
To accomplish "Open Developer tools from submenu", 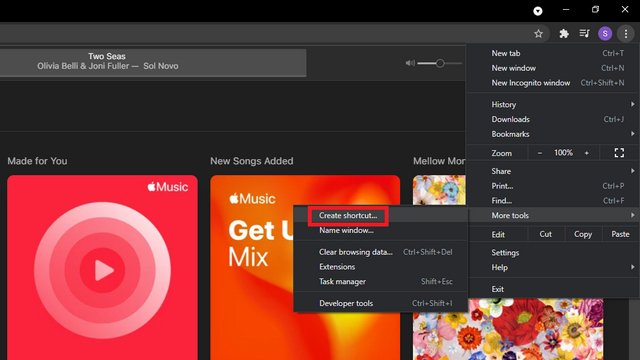I will coord(380,303).
